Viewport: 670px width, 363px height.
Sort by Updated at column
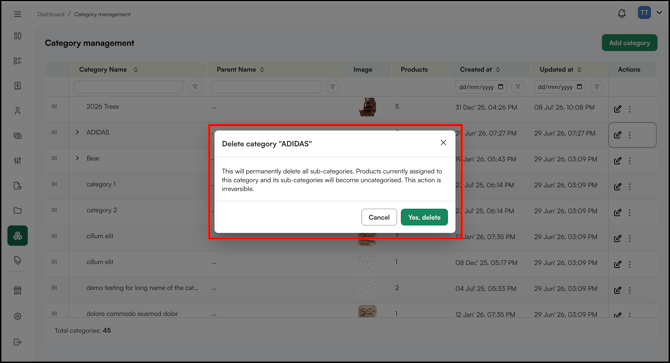(x=579, y=70)
